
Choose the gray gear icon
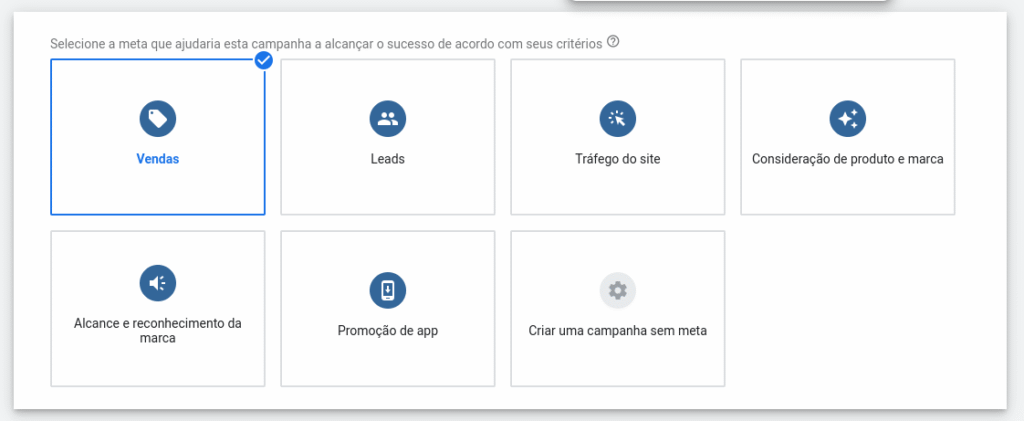[618, 290]
